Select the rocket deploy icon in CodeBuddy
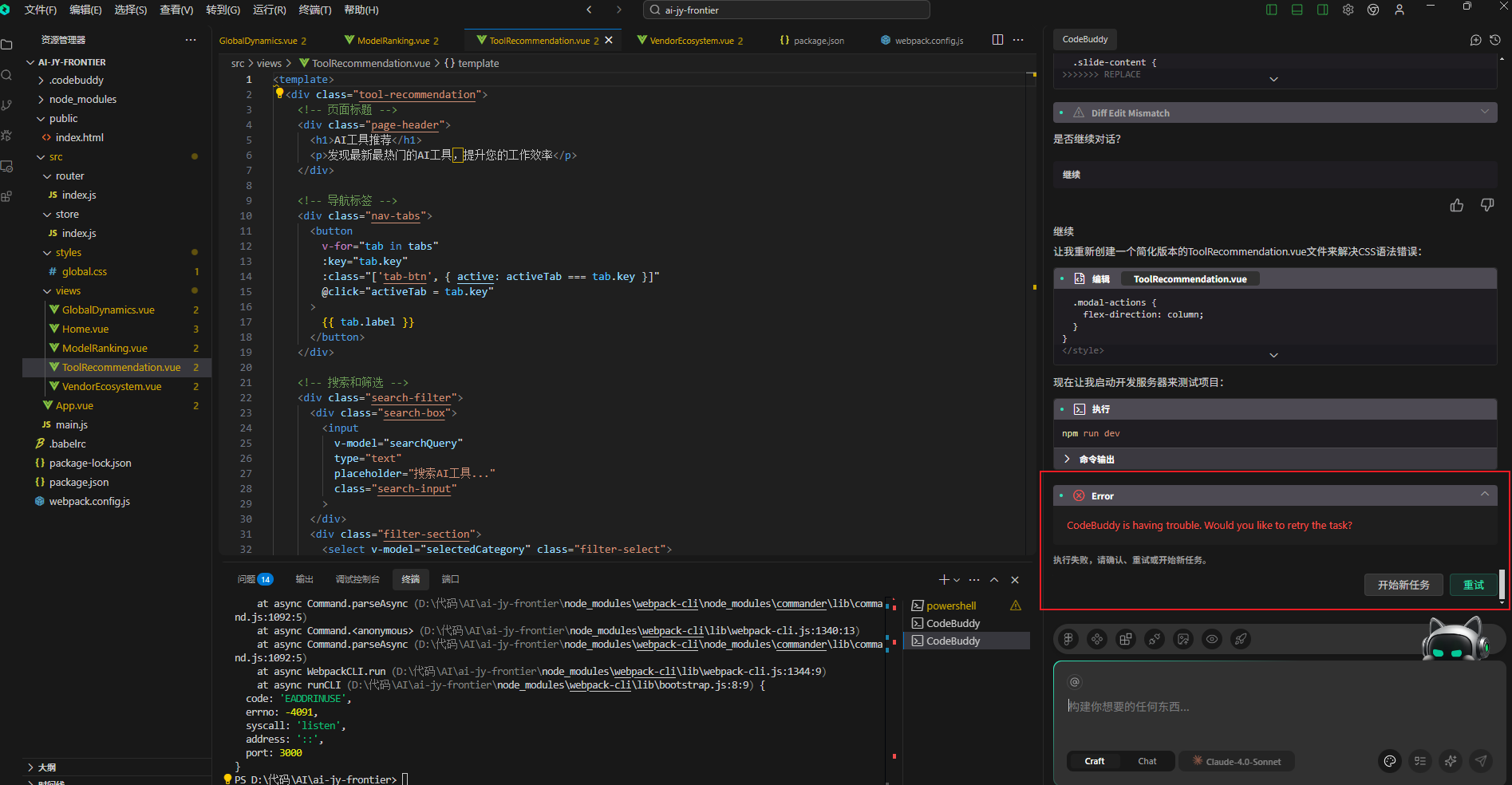This screenshot has width=1512, height=785. pos(1241,639)
